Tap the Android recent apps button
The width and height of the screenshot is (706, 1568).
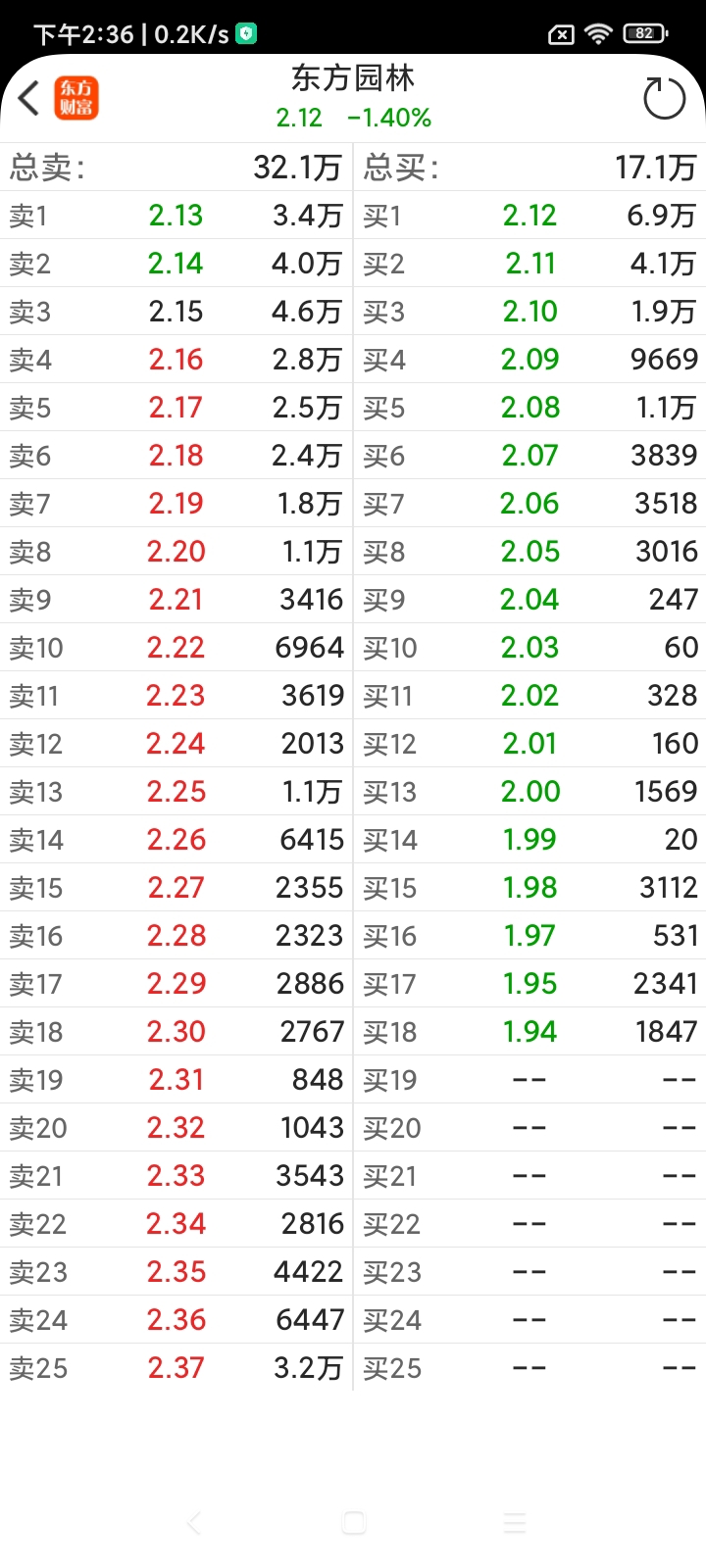pos(514,1523)
